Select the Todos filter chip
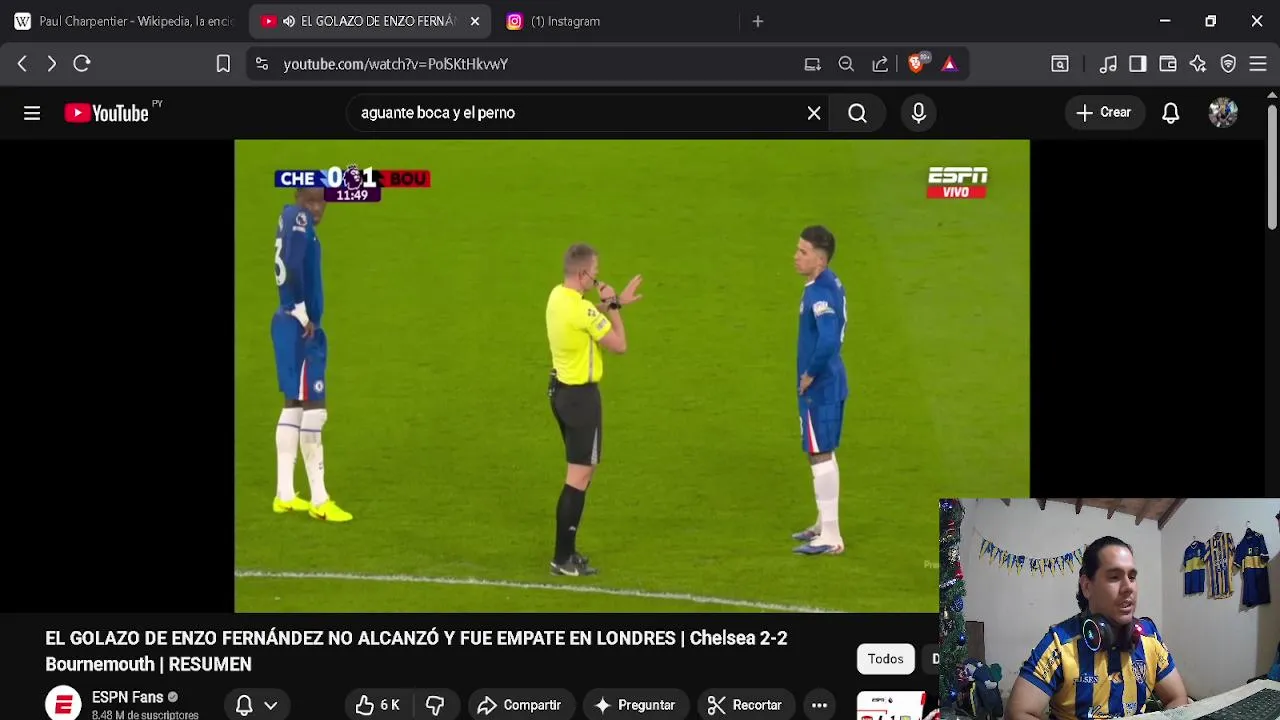Image resolution: width=1280 pixels, height=720 pixels. coord(885,659)
